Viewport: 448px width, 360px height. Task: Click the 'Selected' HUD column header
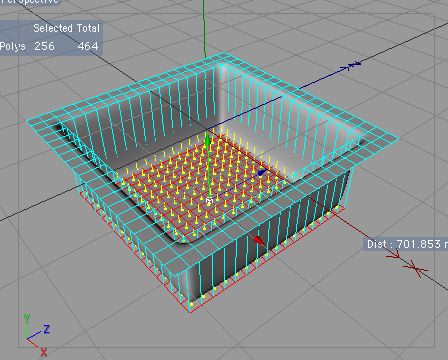pyautogui.click(x=53, y=28)
